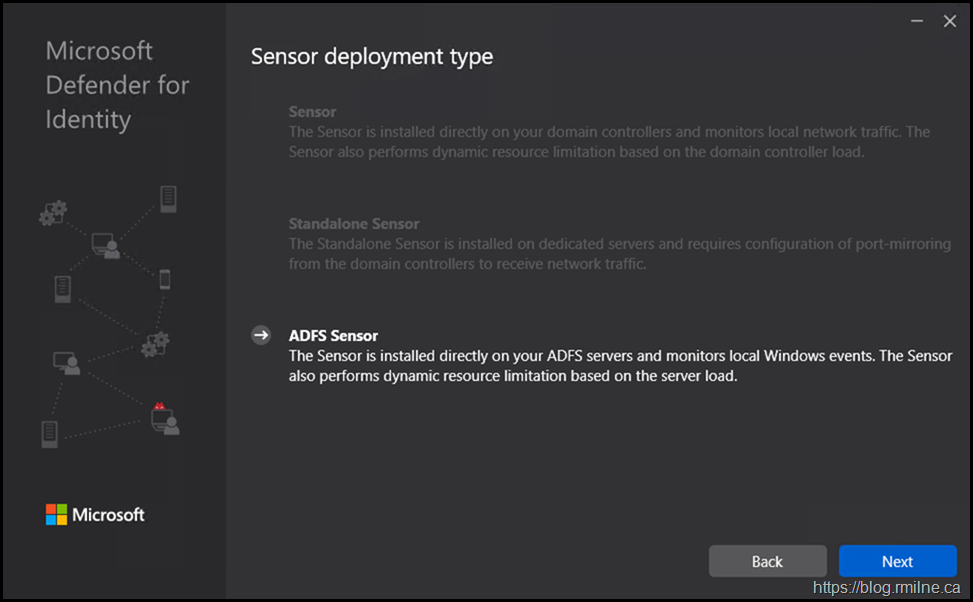Image resolution: width=973 pixels, height=602 pixels.
Task: Click the blog.rmilne.ca URL watermark
Action: [x=887, y=588]
